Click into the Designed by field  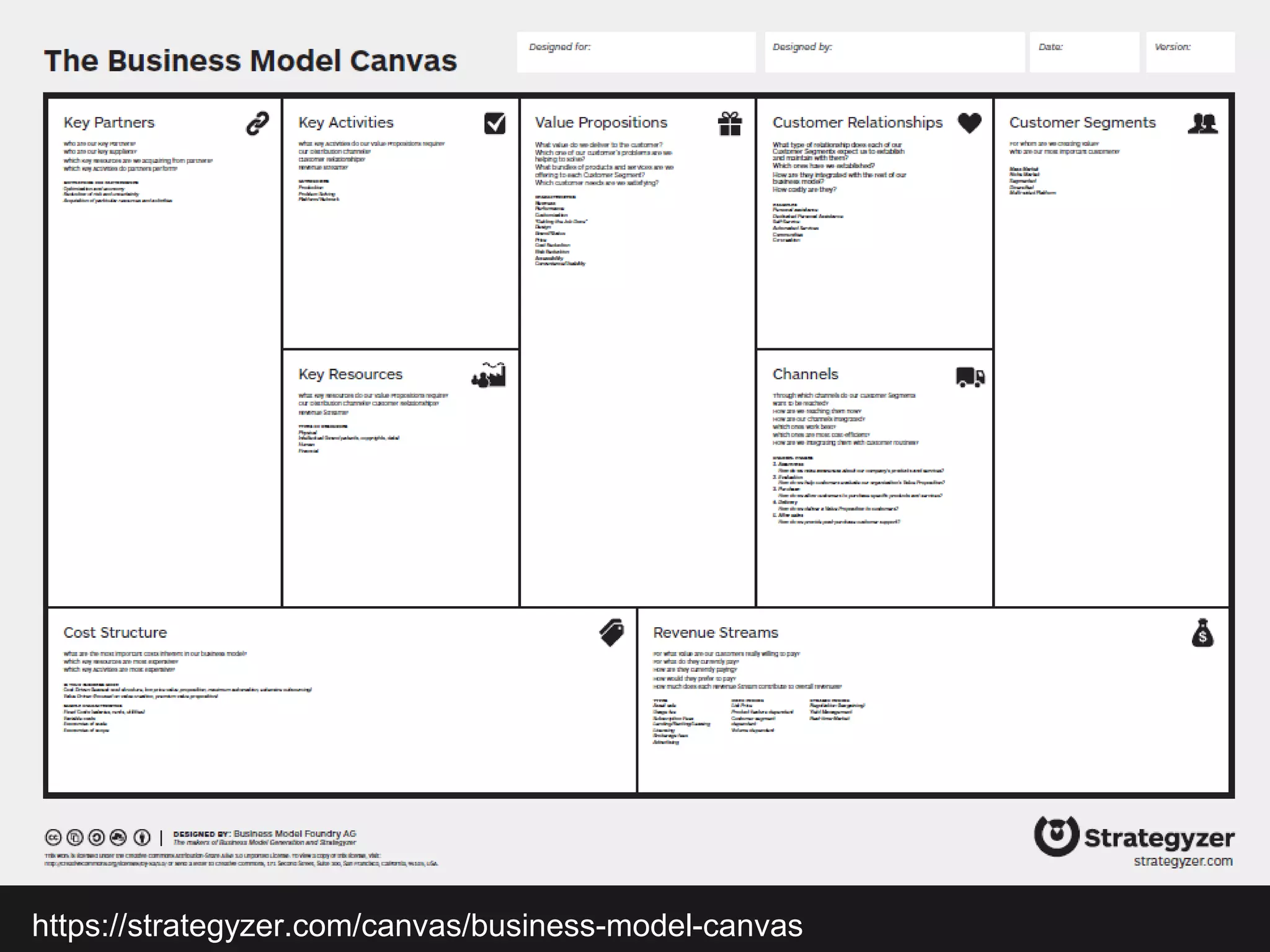(x=894, y=52)
